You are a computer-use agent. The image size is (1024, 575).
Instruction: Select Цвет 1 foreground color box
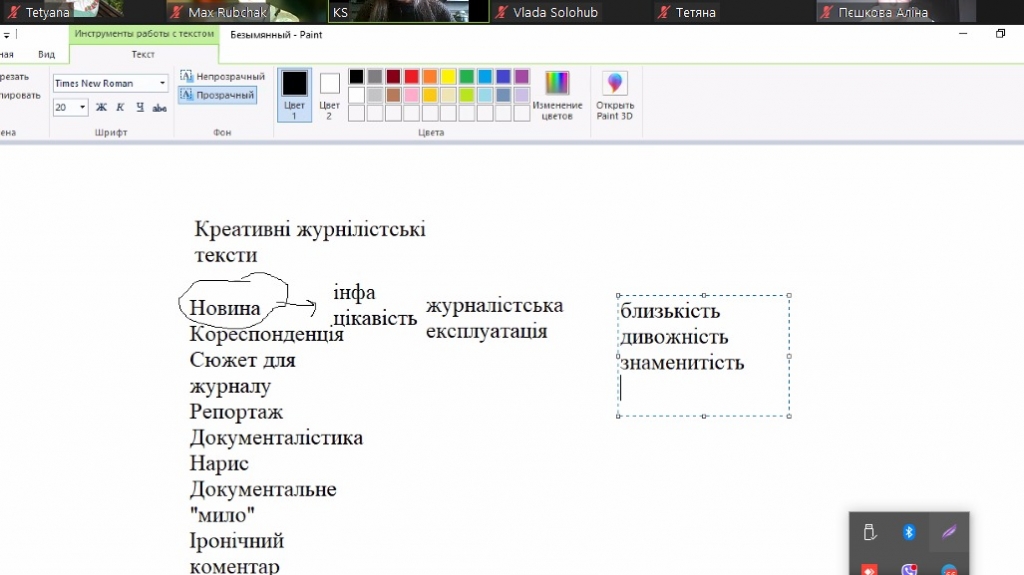294,95
